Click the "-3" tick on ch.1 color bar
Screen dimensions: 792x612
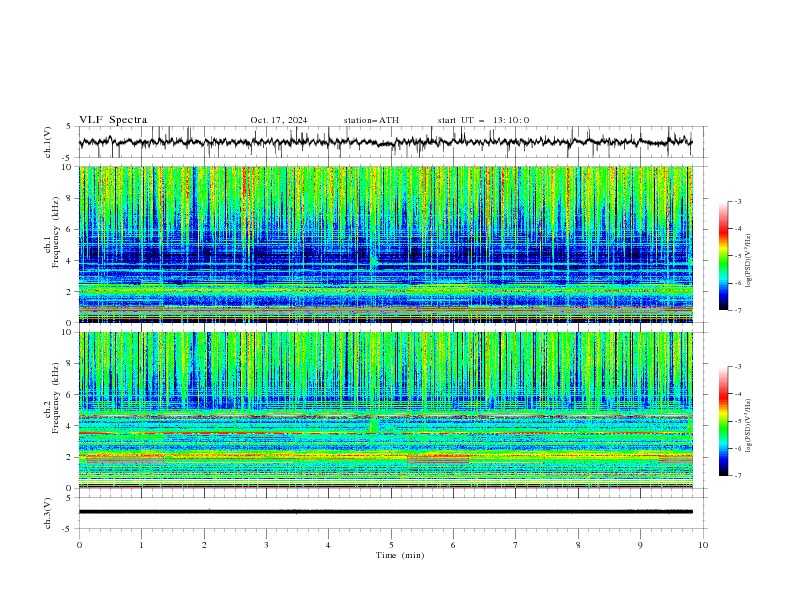pos(738,201)
